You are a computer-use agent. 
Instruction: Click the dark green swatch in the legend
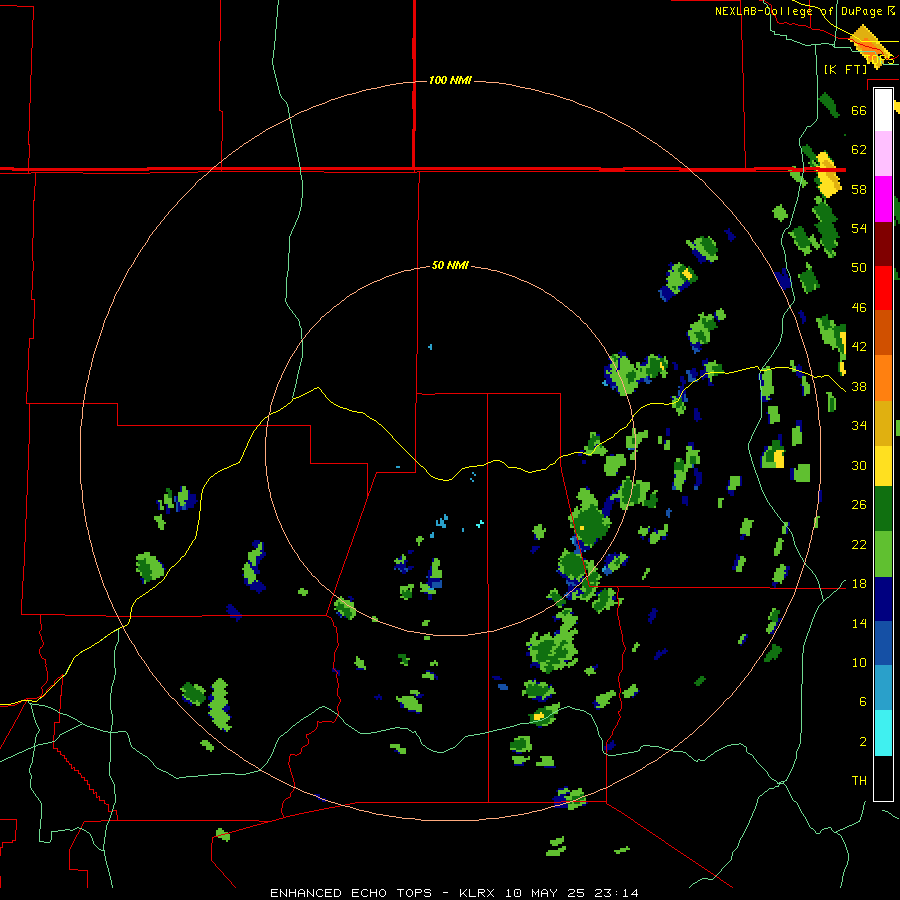(x=883, y=509)
